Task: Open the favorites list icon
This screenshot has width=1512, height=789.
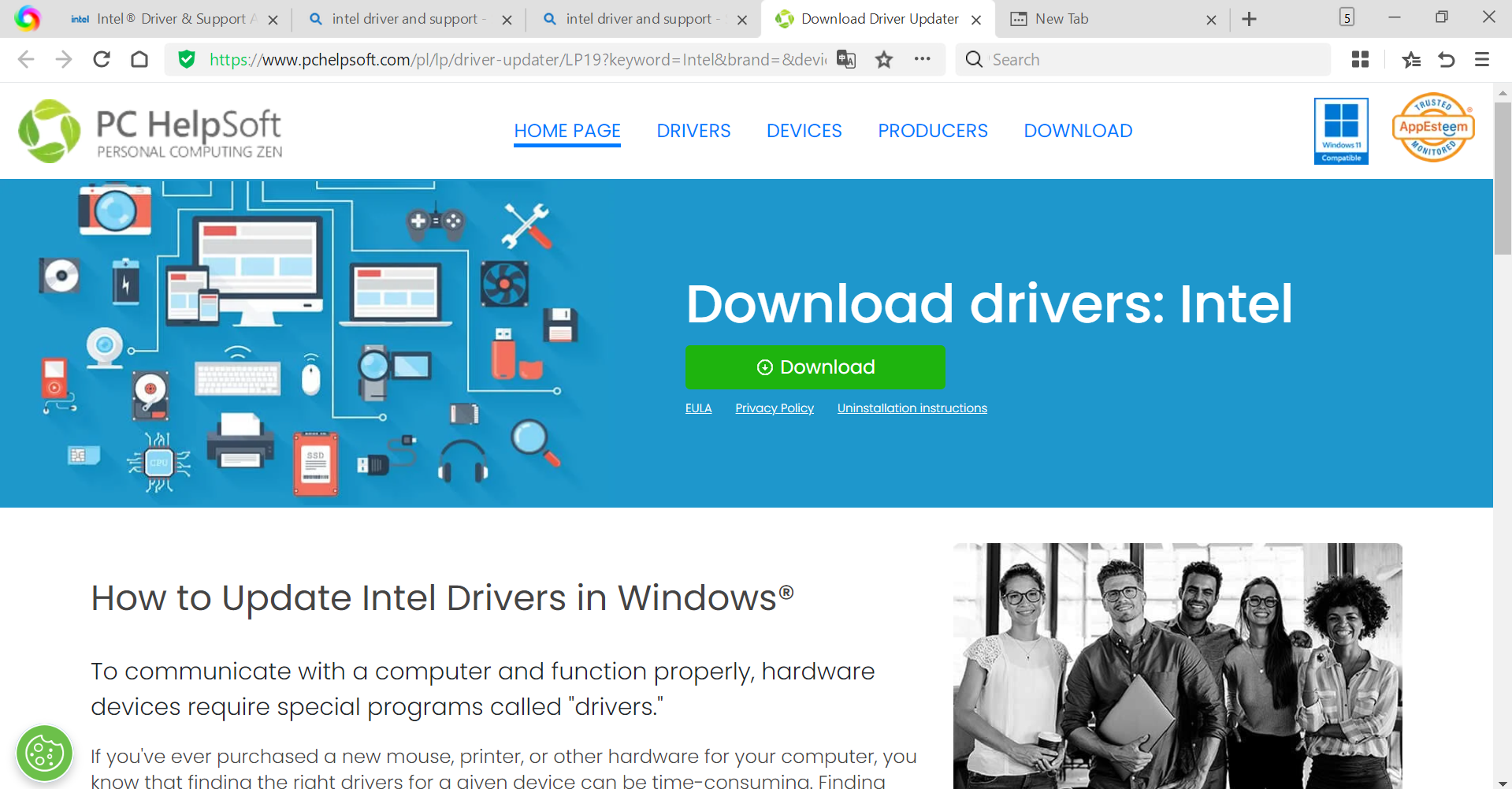Action: coord(1411,59)
